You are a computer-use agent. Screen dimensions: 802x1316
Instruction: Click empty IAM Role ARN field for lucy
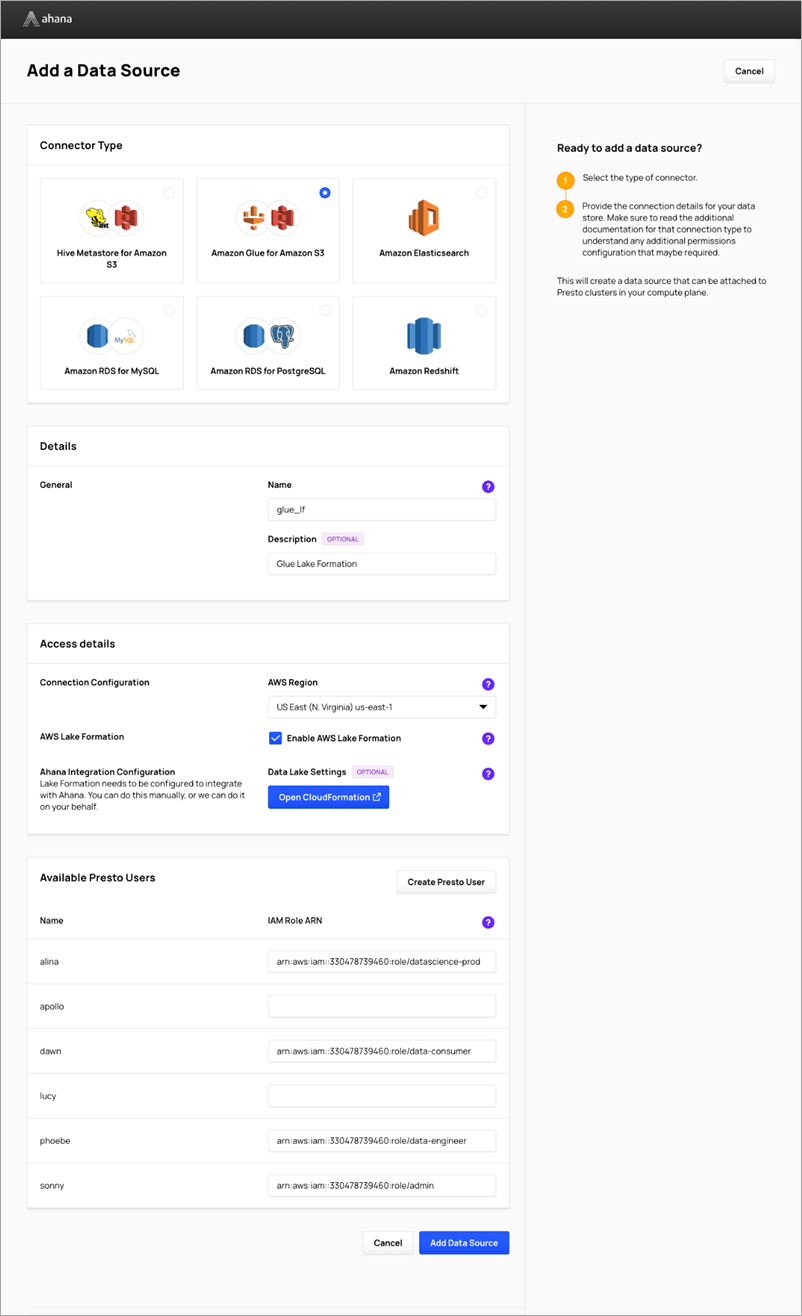click(x=382, y=1096)
